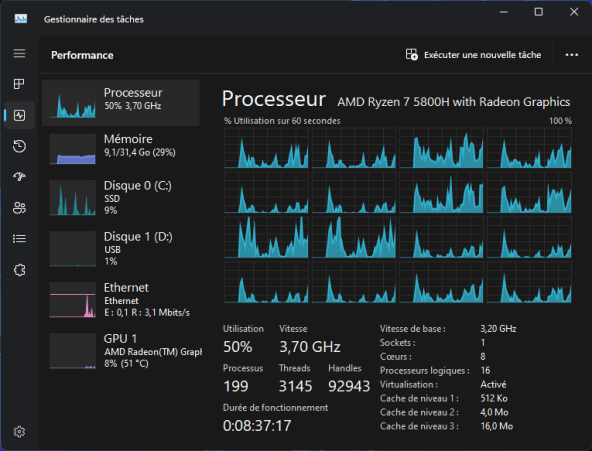
Task: Select Disque 1 (D:) USB item
Action: (121, 248)
